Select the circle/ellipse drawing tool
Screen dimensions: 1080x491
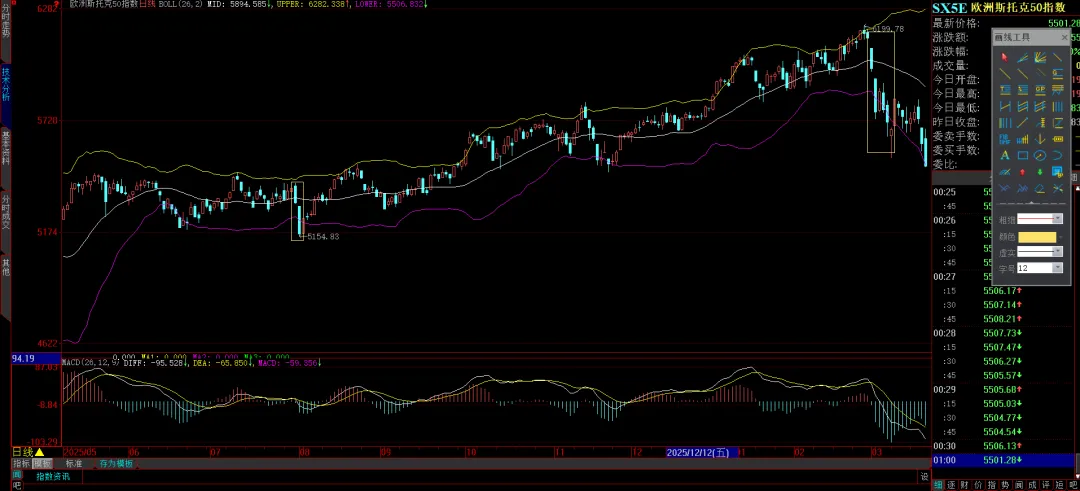pos(1039,154)
